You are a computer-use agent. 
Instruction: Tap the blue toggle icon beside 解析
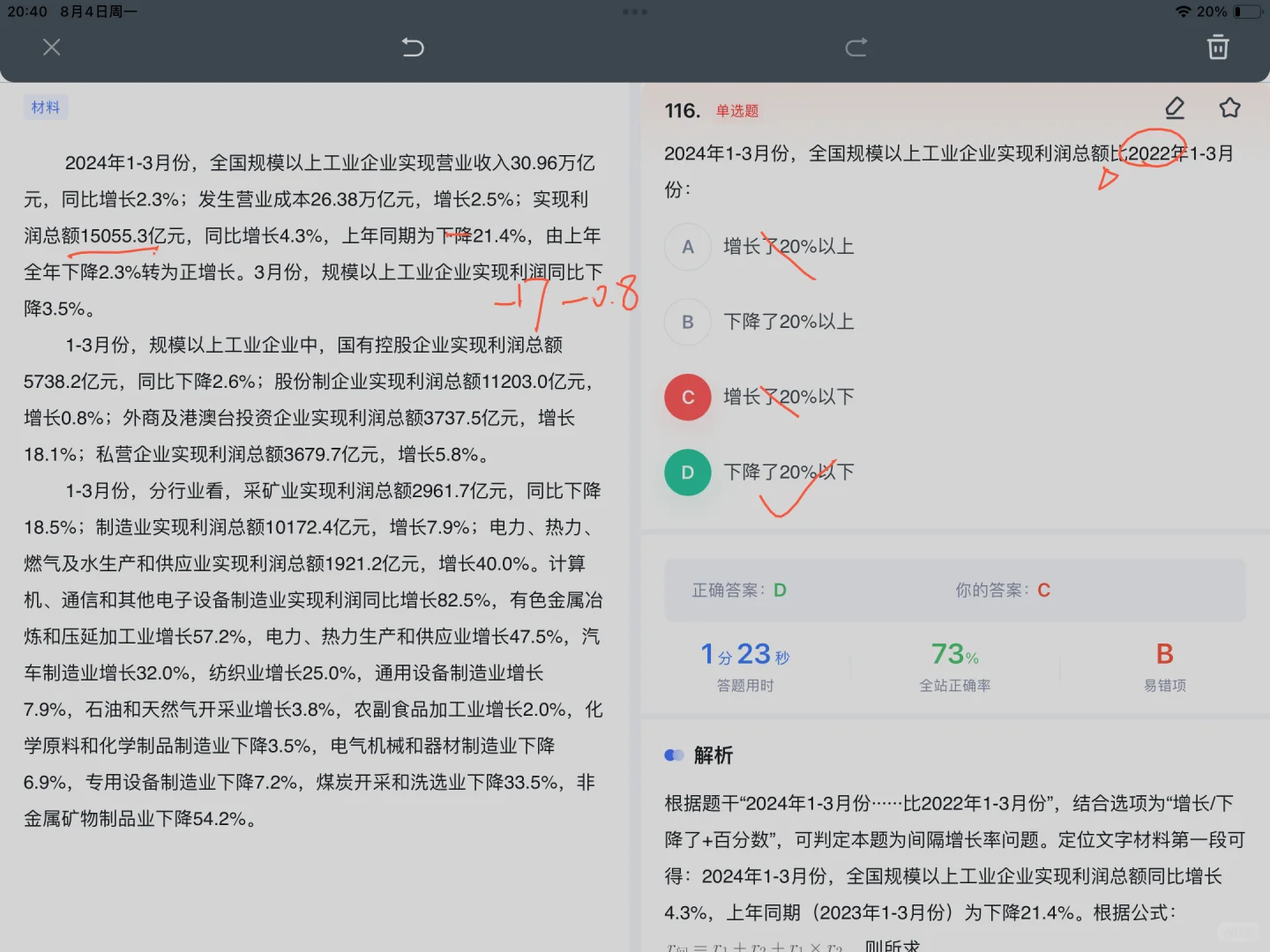coord(674,755)
